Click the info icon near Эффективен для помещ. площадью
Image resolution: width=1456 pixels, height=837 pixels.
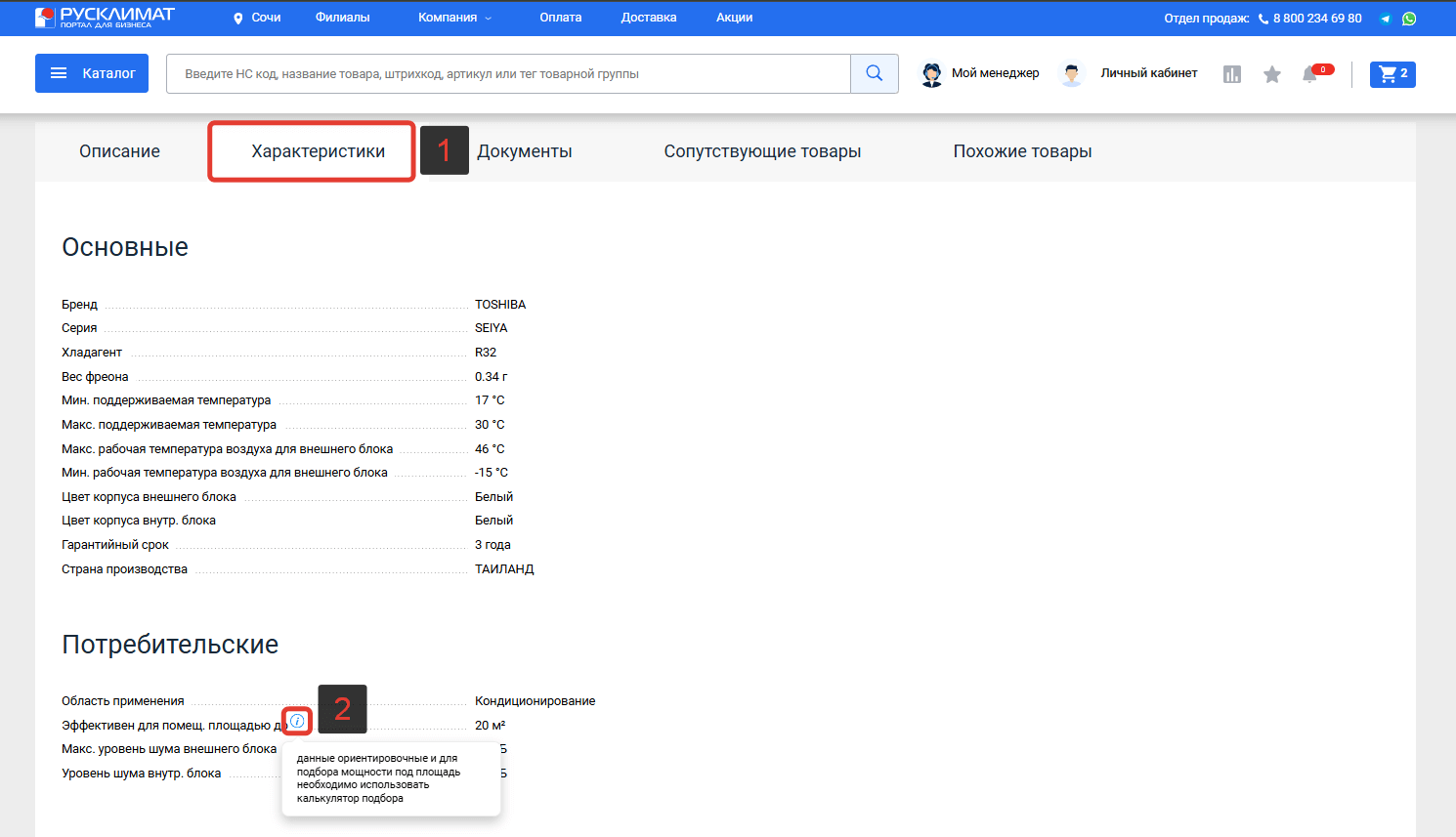pos(297,721)
